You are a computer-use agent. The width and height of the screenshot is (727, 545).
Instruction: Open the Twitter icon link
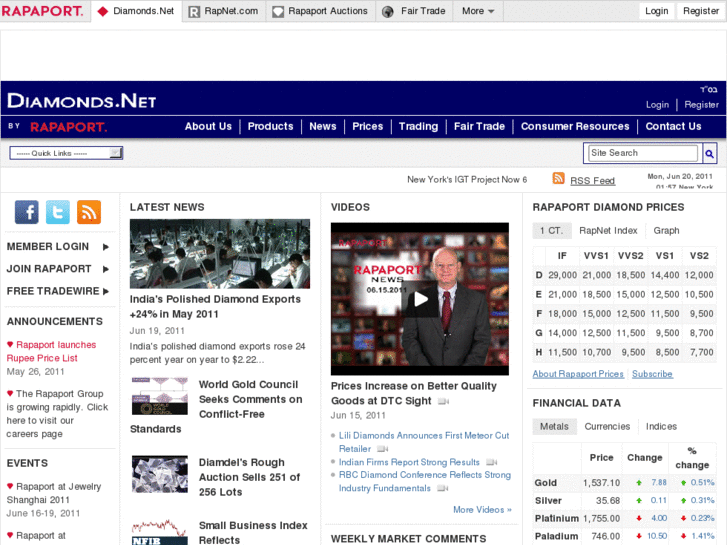57,212
